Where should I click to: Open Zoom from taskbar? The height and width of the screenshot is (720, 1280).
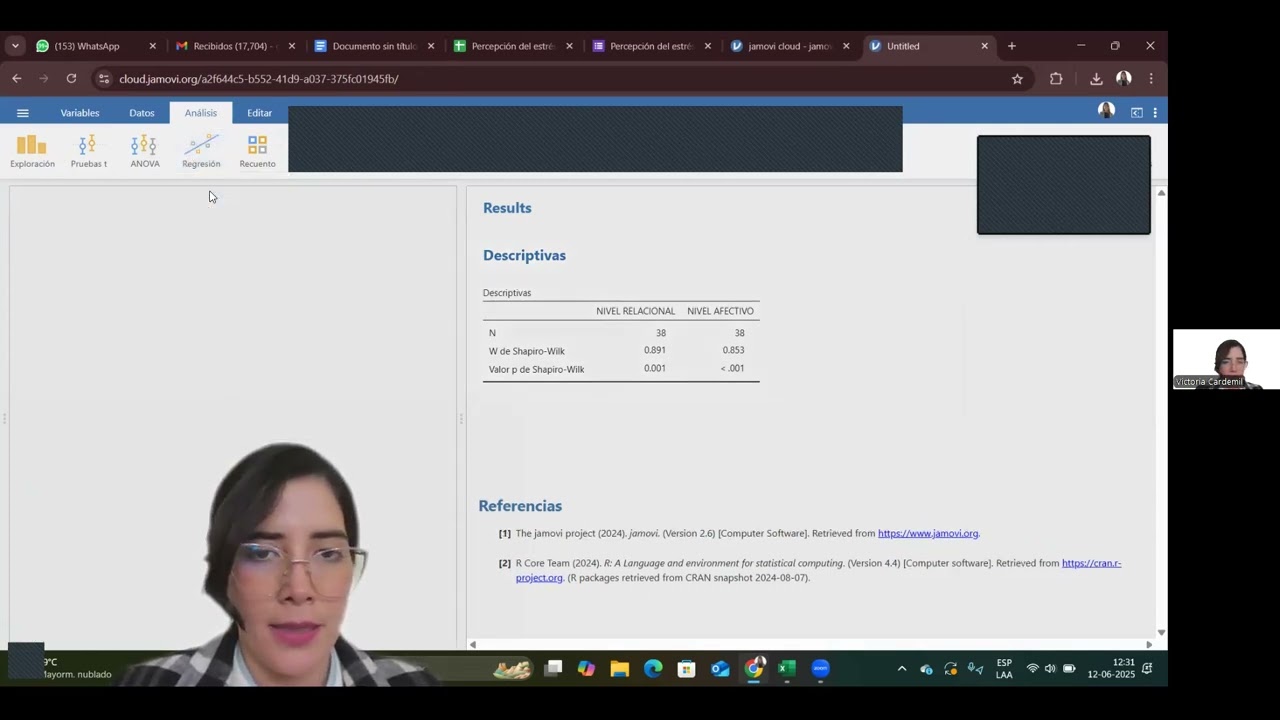pyautogui.click(x=821, y=668)
